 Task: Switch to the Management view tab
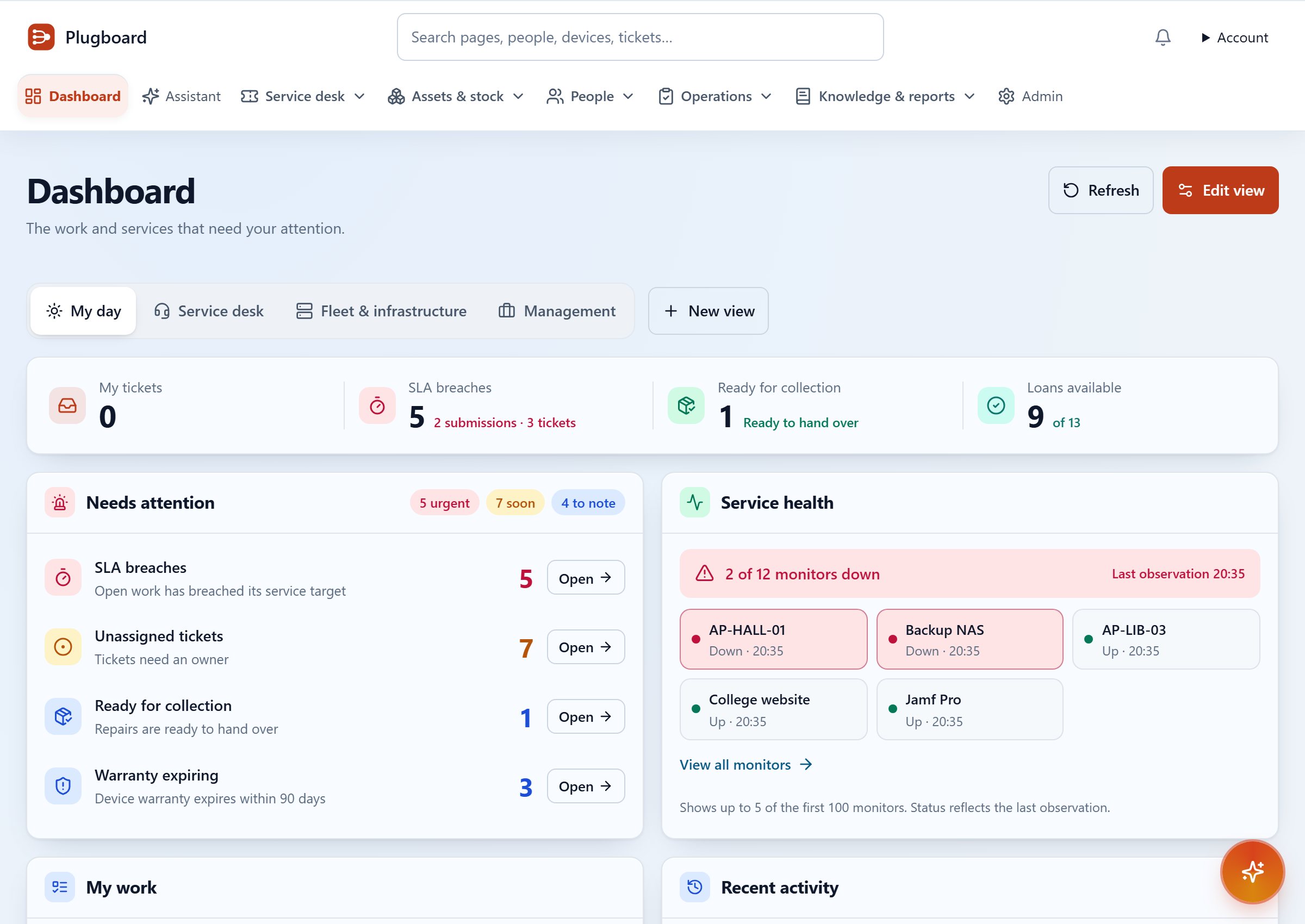[557, 311]
